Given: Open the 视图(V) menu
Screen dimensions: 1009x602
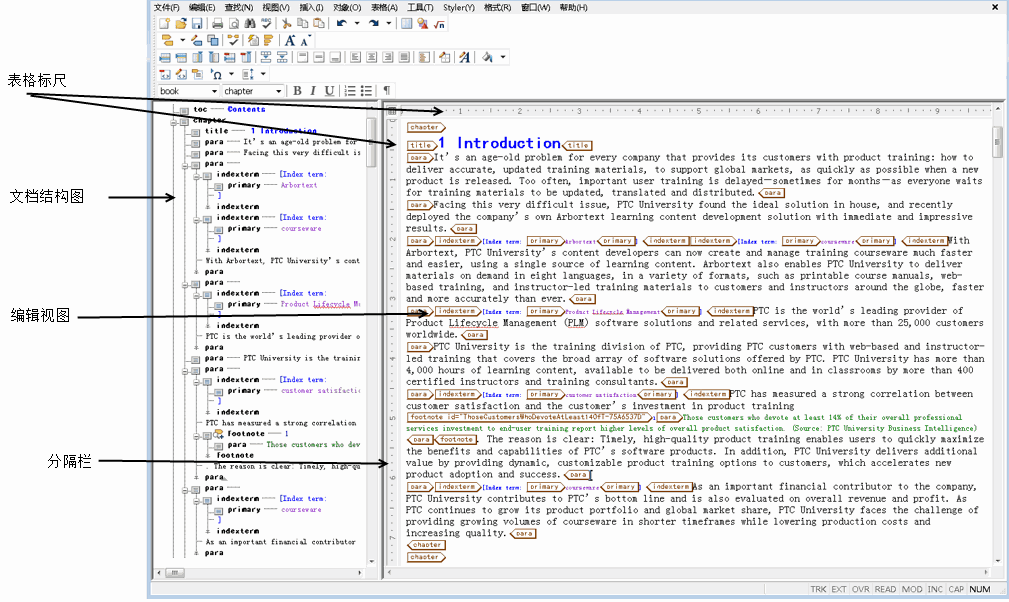Looking at the screenshot, I should tap(276, 7).
